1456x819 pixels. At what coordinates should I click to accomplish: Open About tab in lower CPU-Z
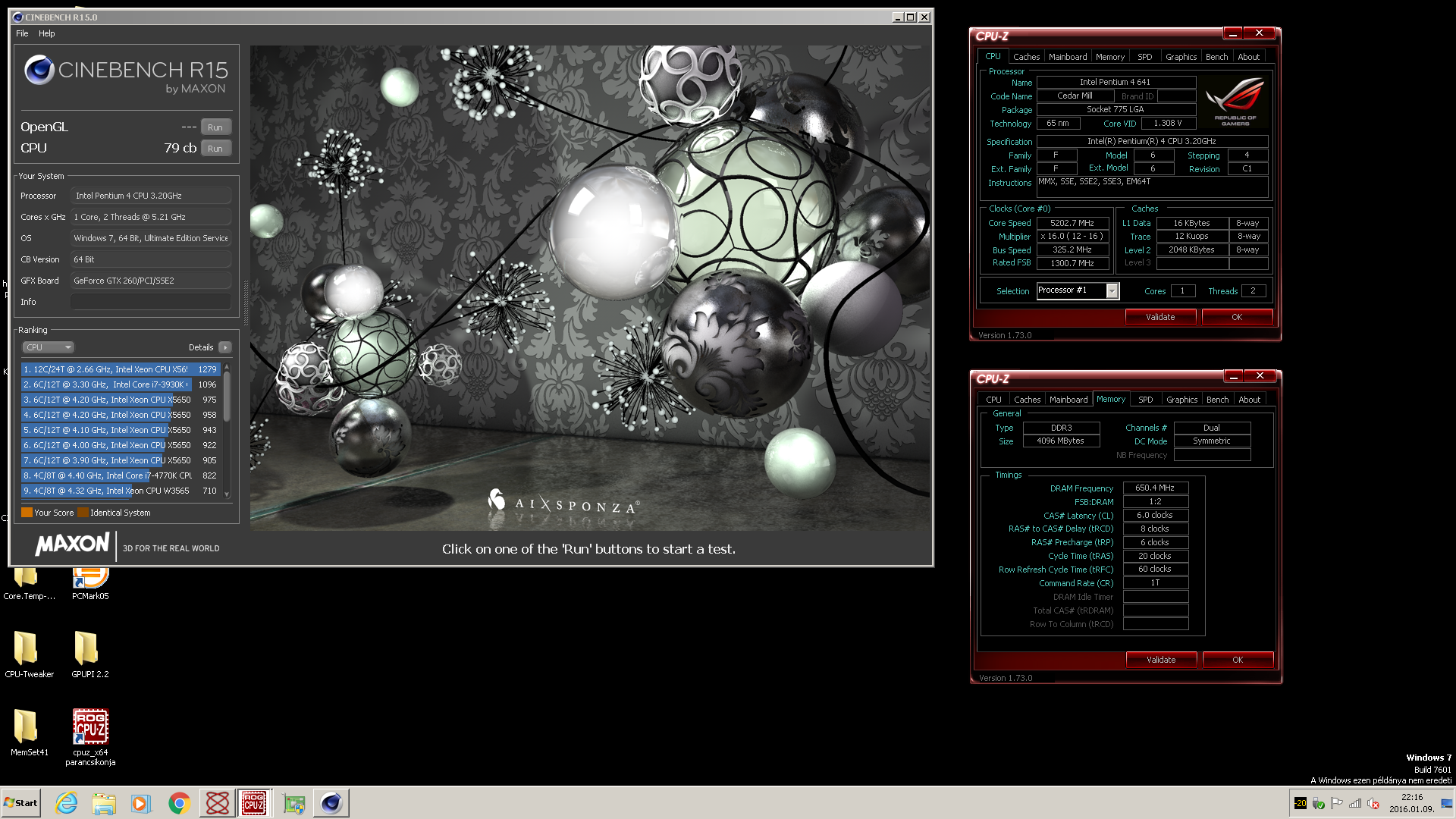click(x=1250, y=400)
